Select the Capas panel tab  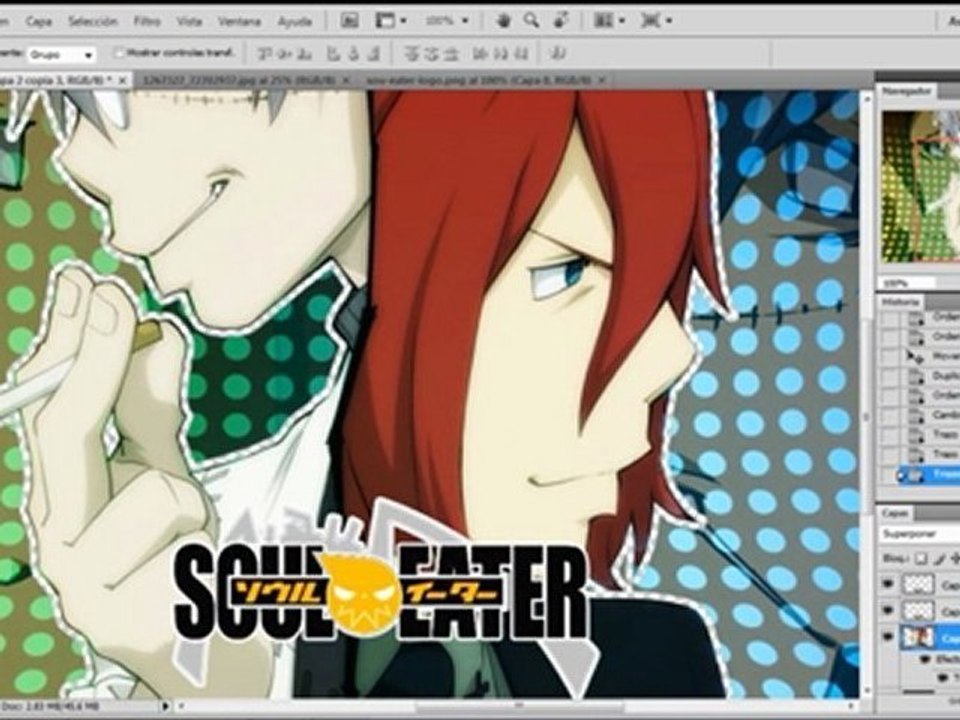click(895, 512)
